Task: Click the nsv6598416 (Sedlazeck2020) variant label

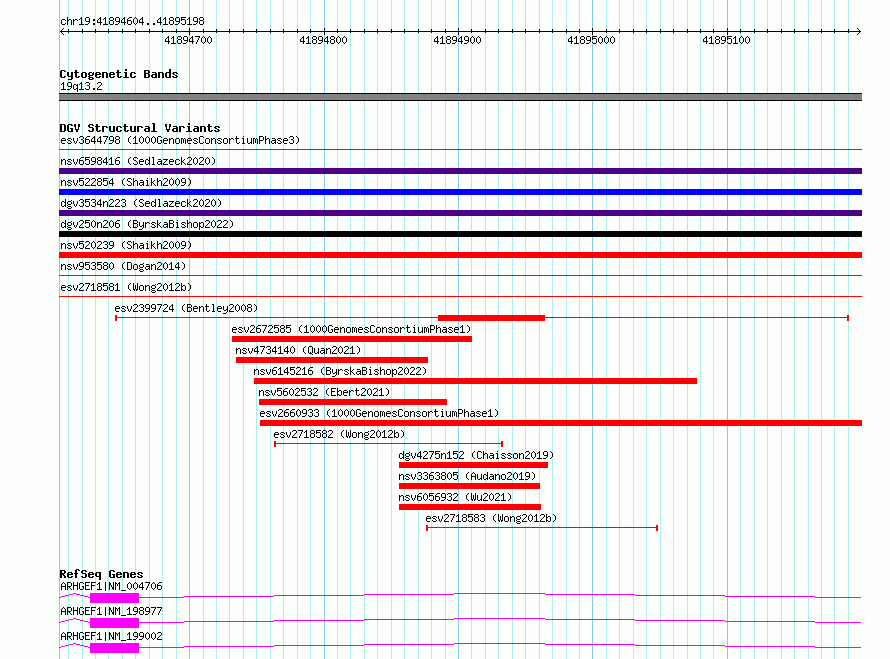Action: click(x=138, y=161)
